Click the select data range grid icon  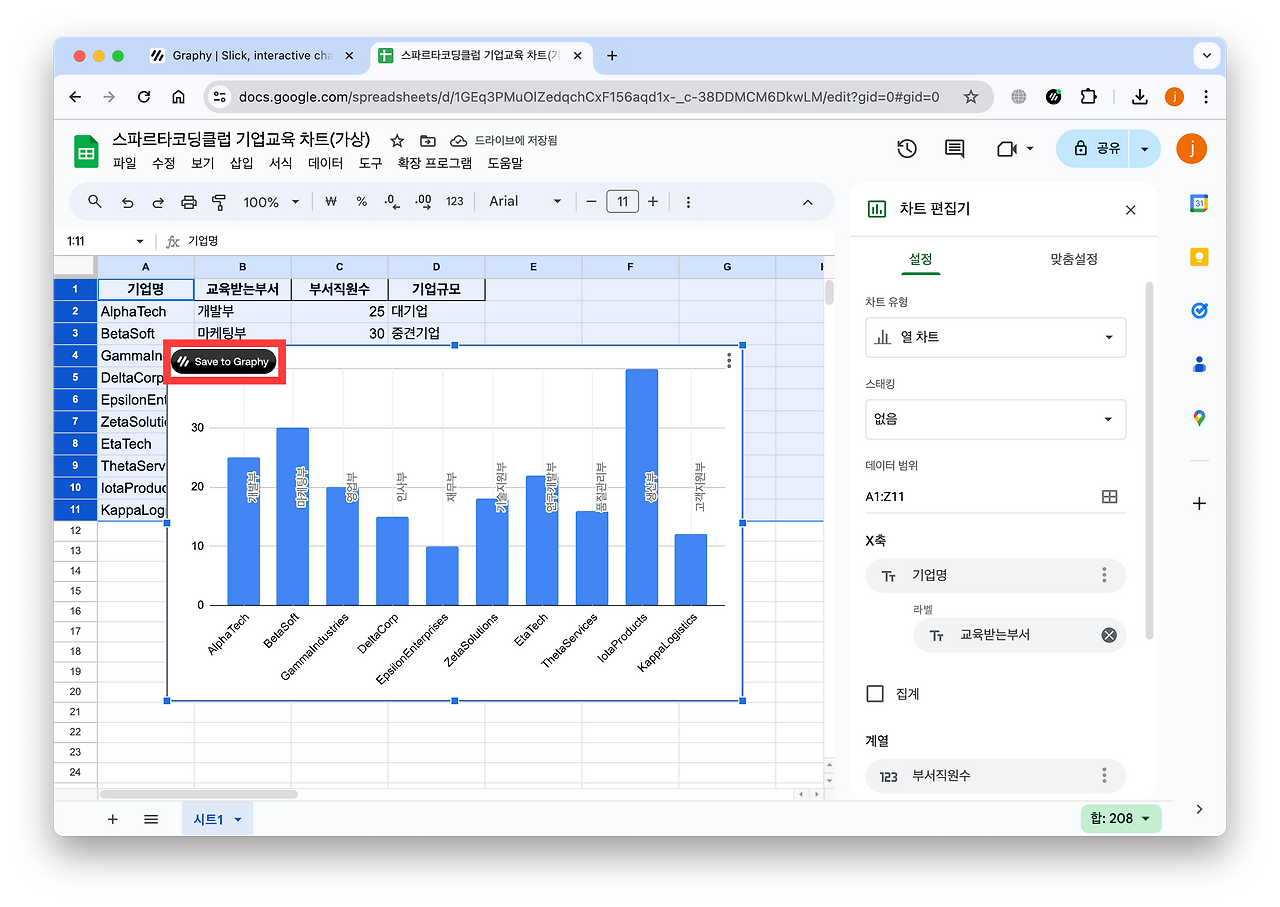(x=1109, y=497)
